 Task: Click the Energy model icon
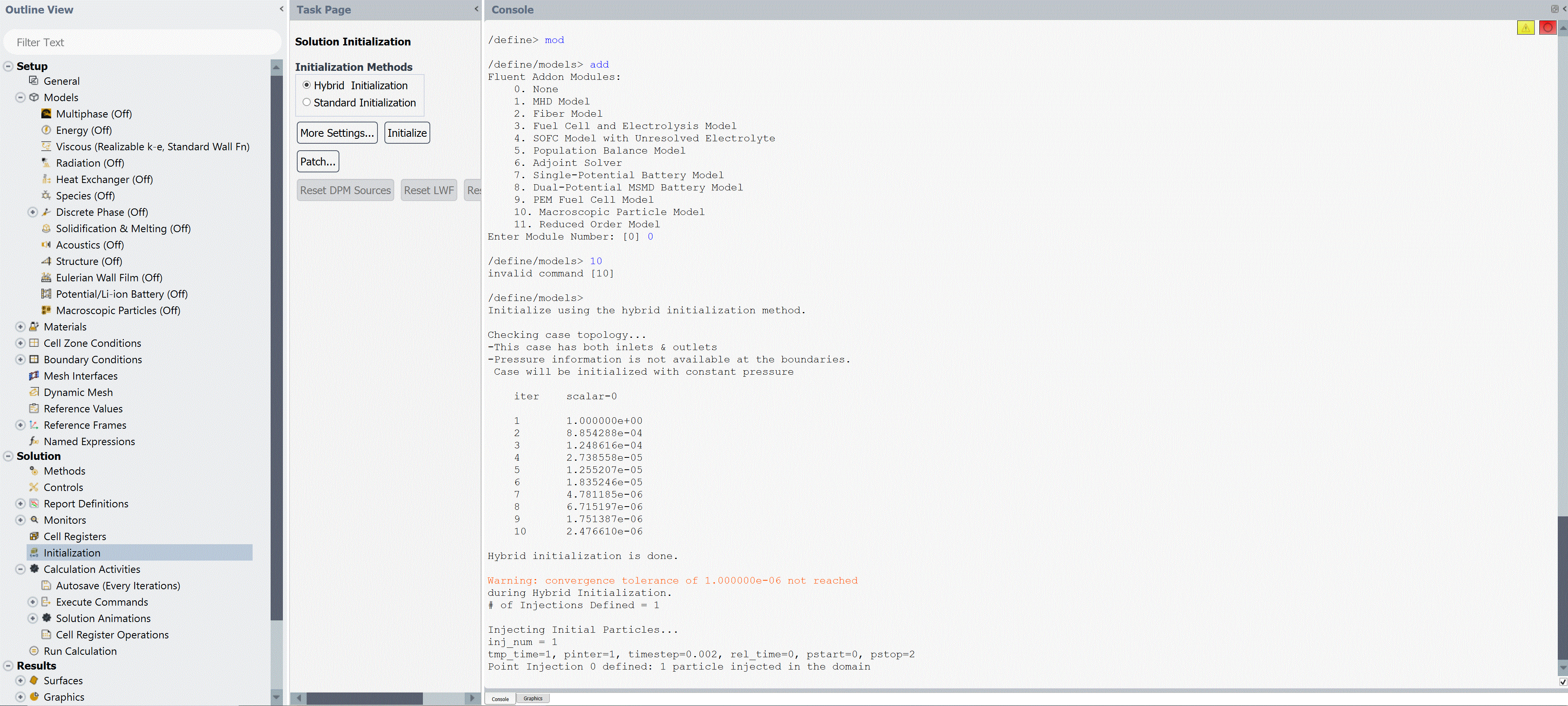pyautogui.click(x=46, y=130)
